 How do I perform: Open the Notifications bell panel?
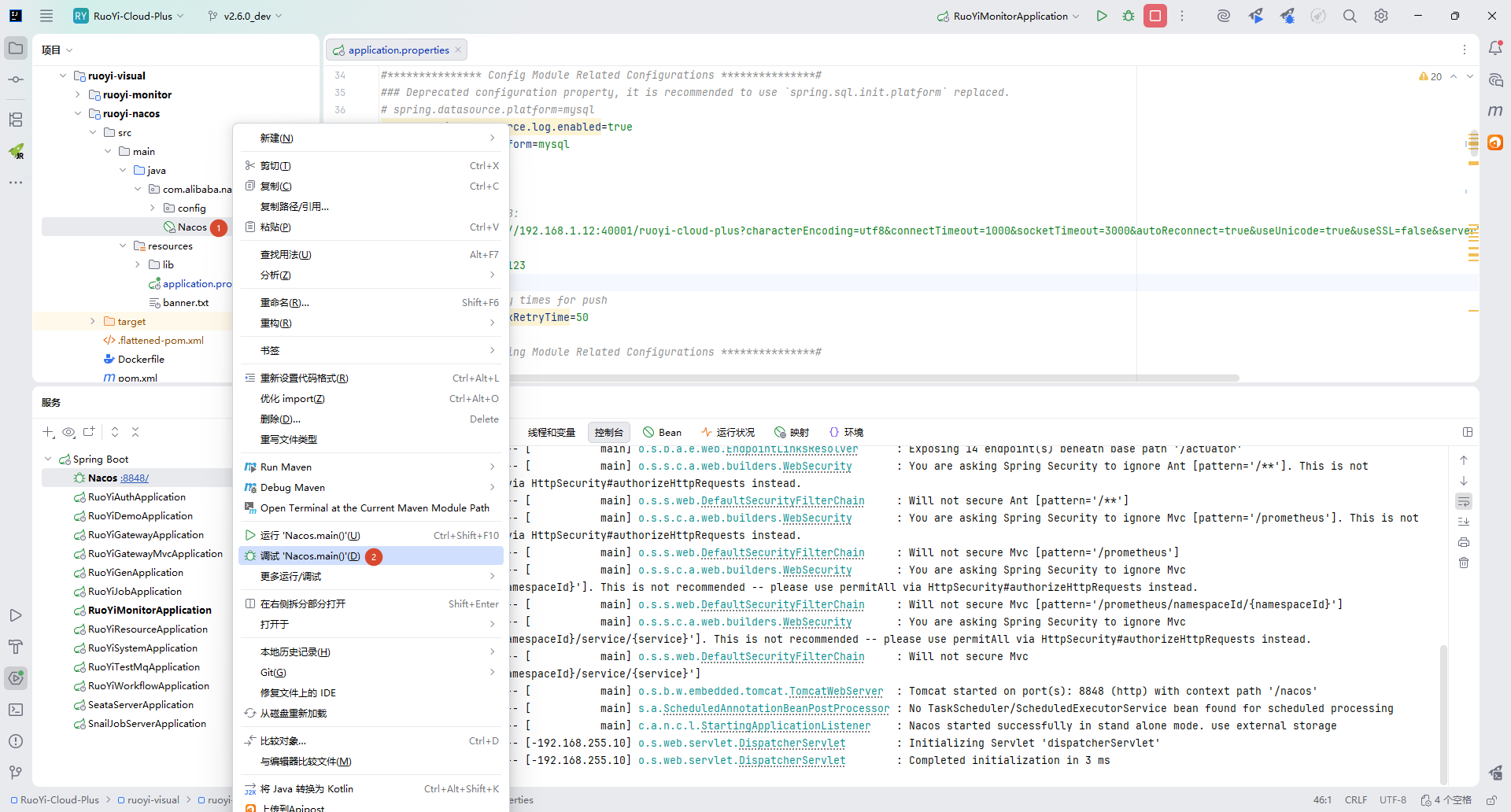[x=1495, y=49]
